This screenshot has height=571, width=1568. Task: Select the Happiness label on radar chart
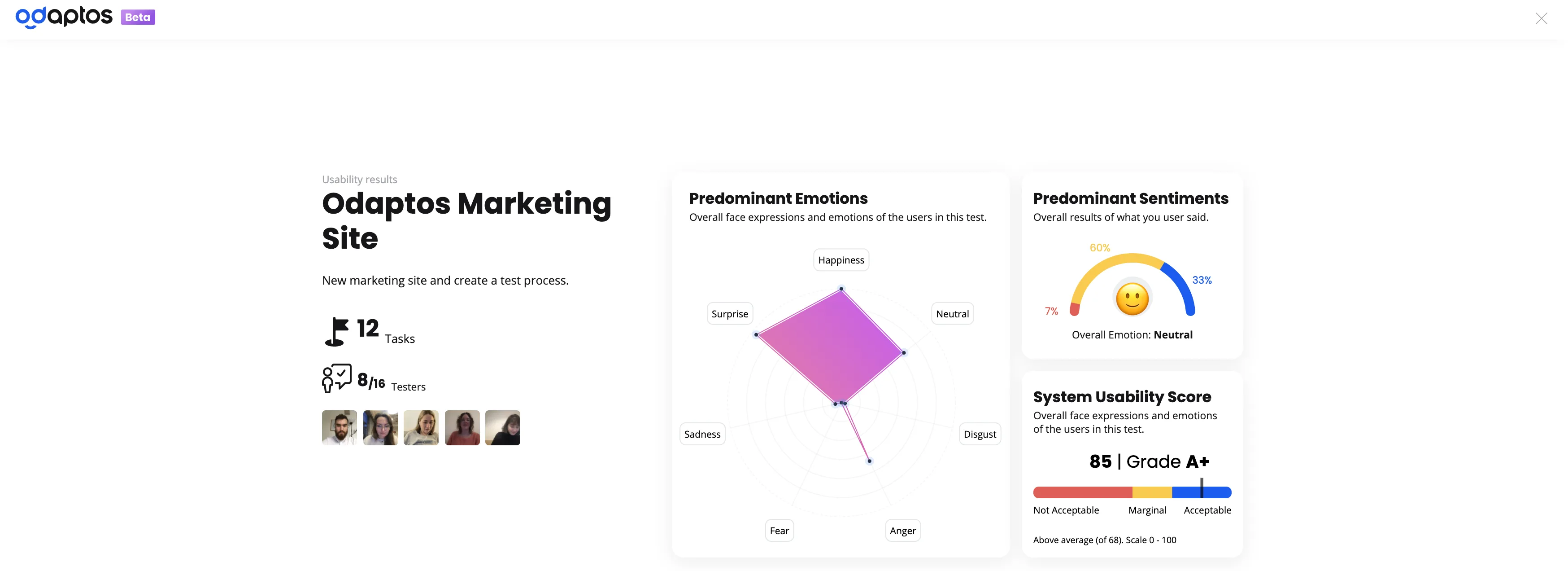click(x=841, y=260)
